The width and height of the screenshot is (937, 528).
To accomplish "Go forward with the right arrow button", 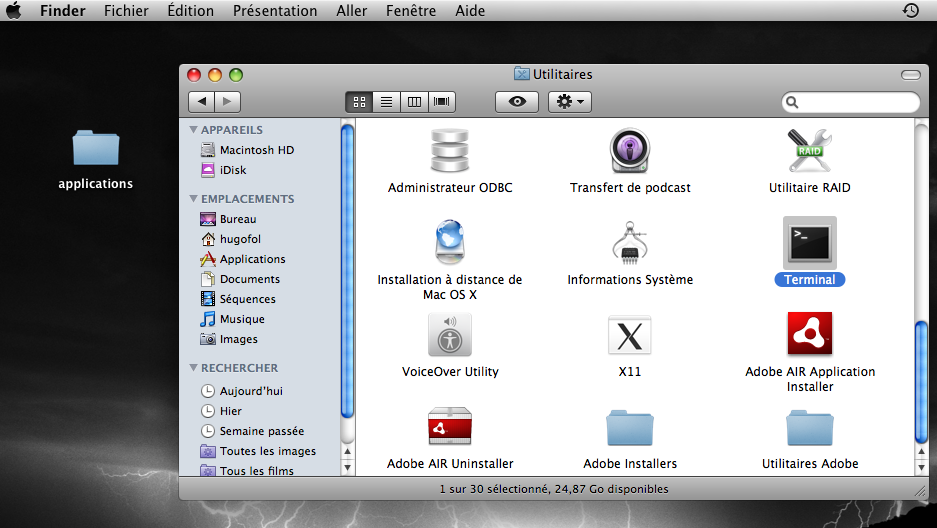I will click(x=228, y=102).
